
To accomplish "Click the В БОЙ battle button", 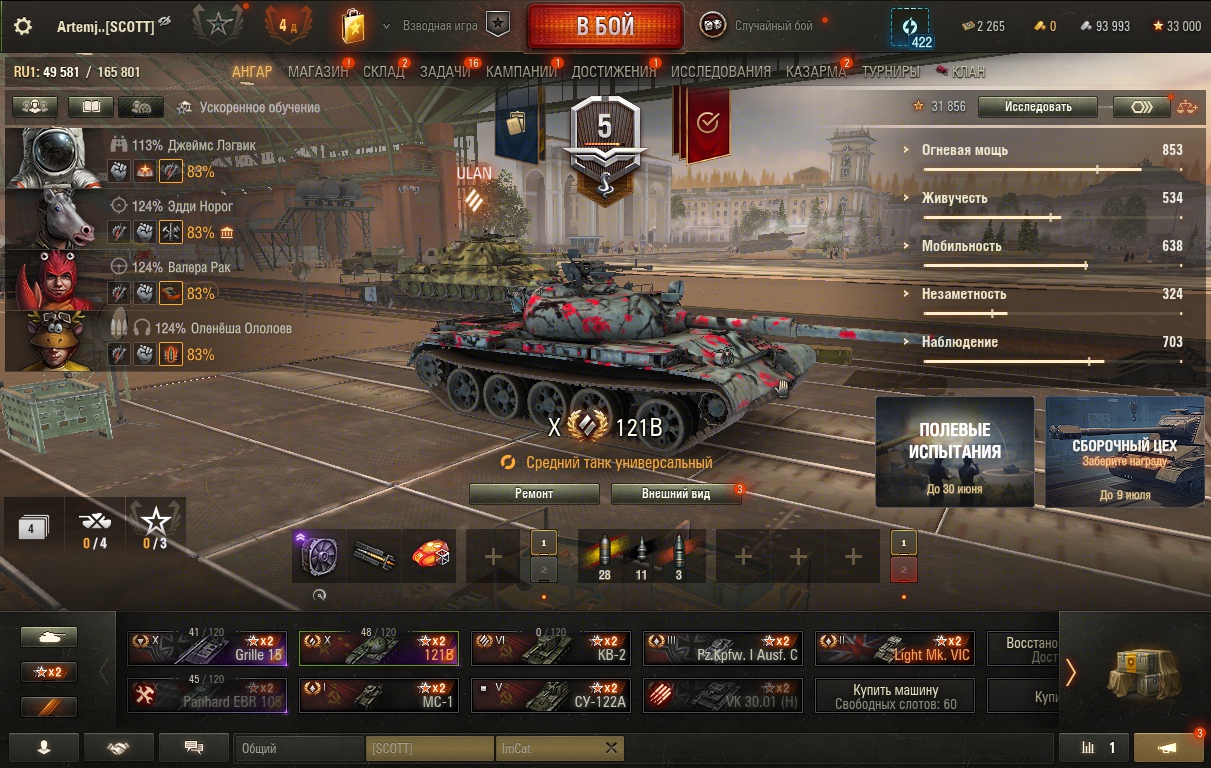I will 605,27.
